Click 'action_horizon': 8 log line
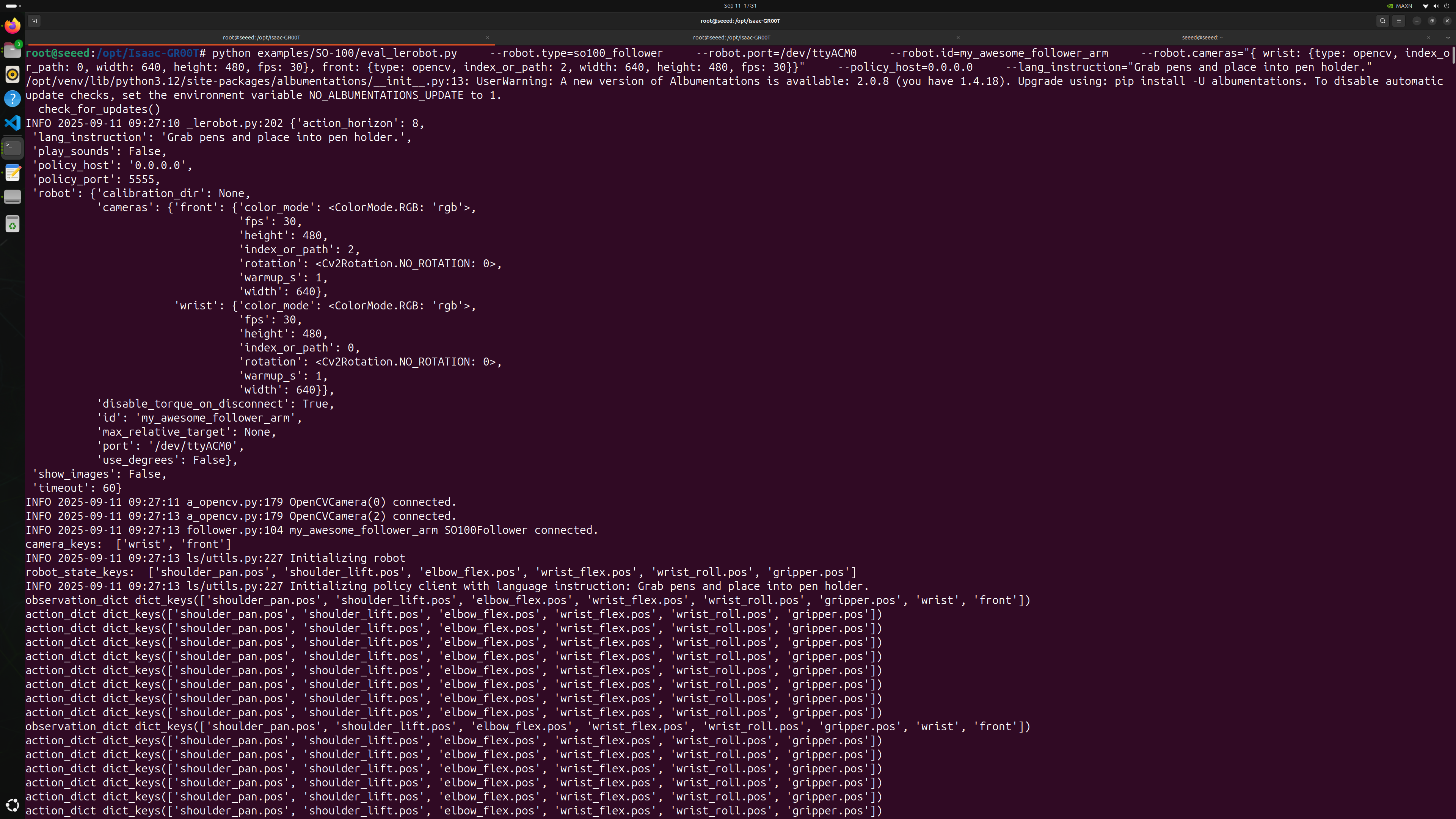 [x=225, y=123]
